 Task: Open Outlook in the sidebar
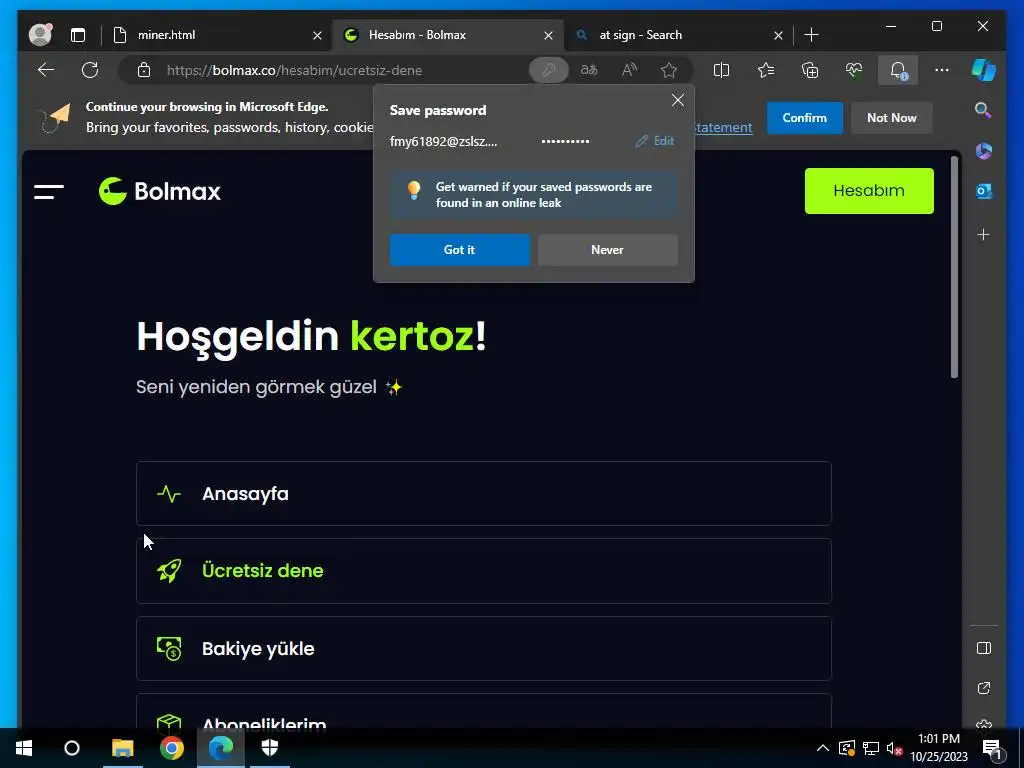click(984, 191)
